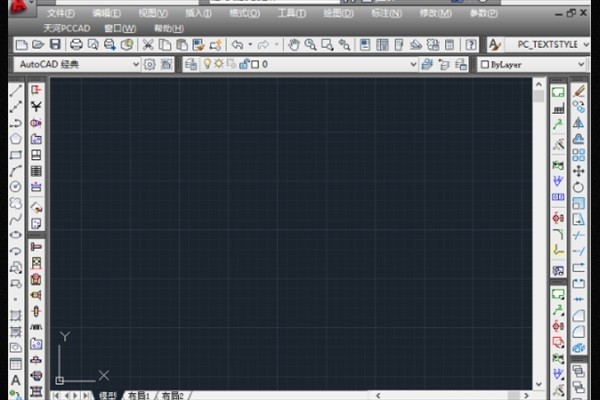Click the ByLayer color swatch box
The image size is (600, 400).
[x=484, y=64]
